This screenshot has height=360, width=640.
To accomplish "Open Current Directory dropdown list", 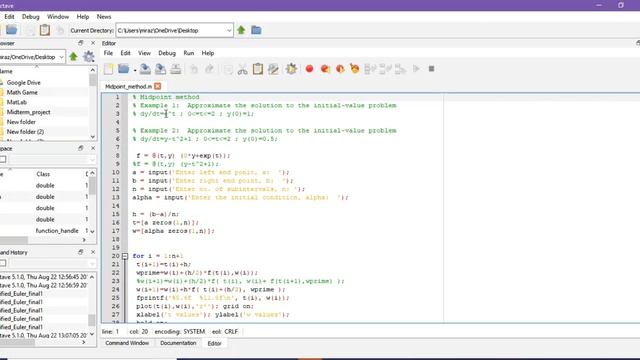I will [229, 30].
